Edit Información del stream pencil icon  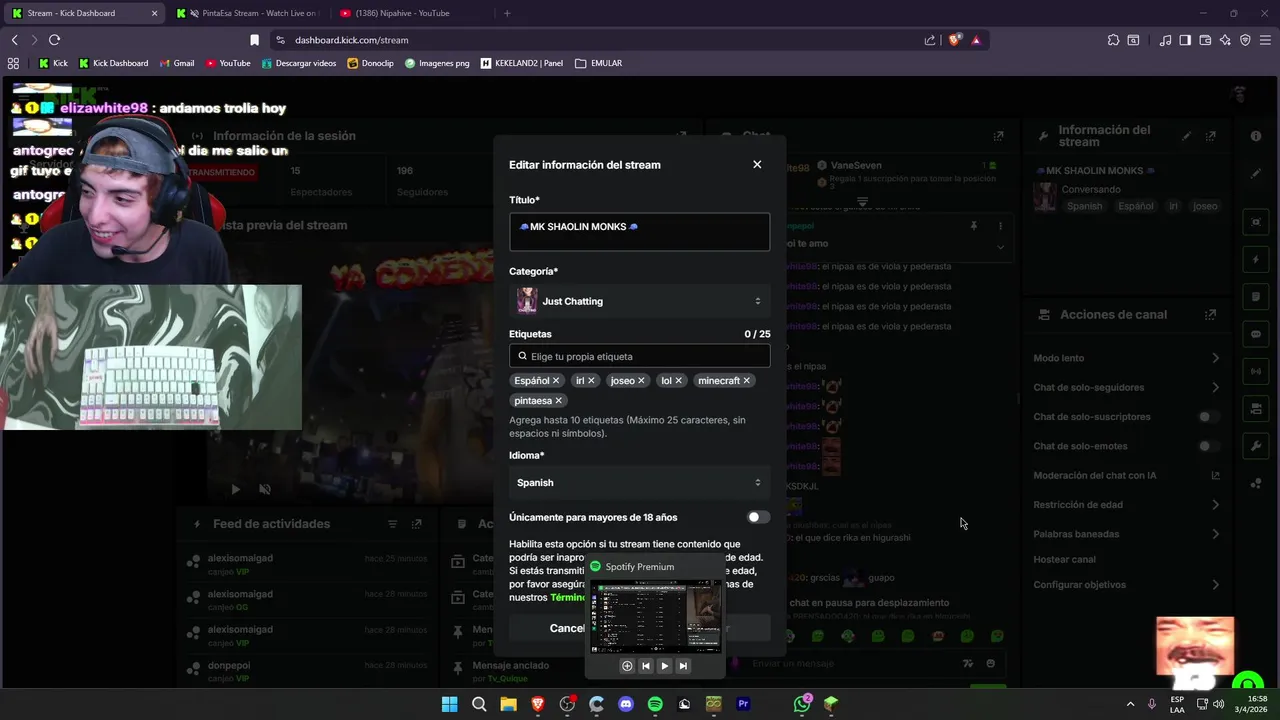click(x=1186, y=136)
